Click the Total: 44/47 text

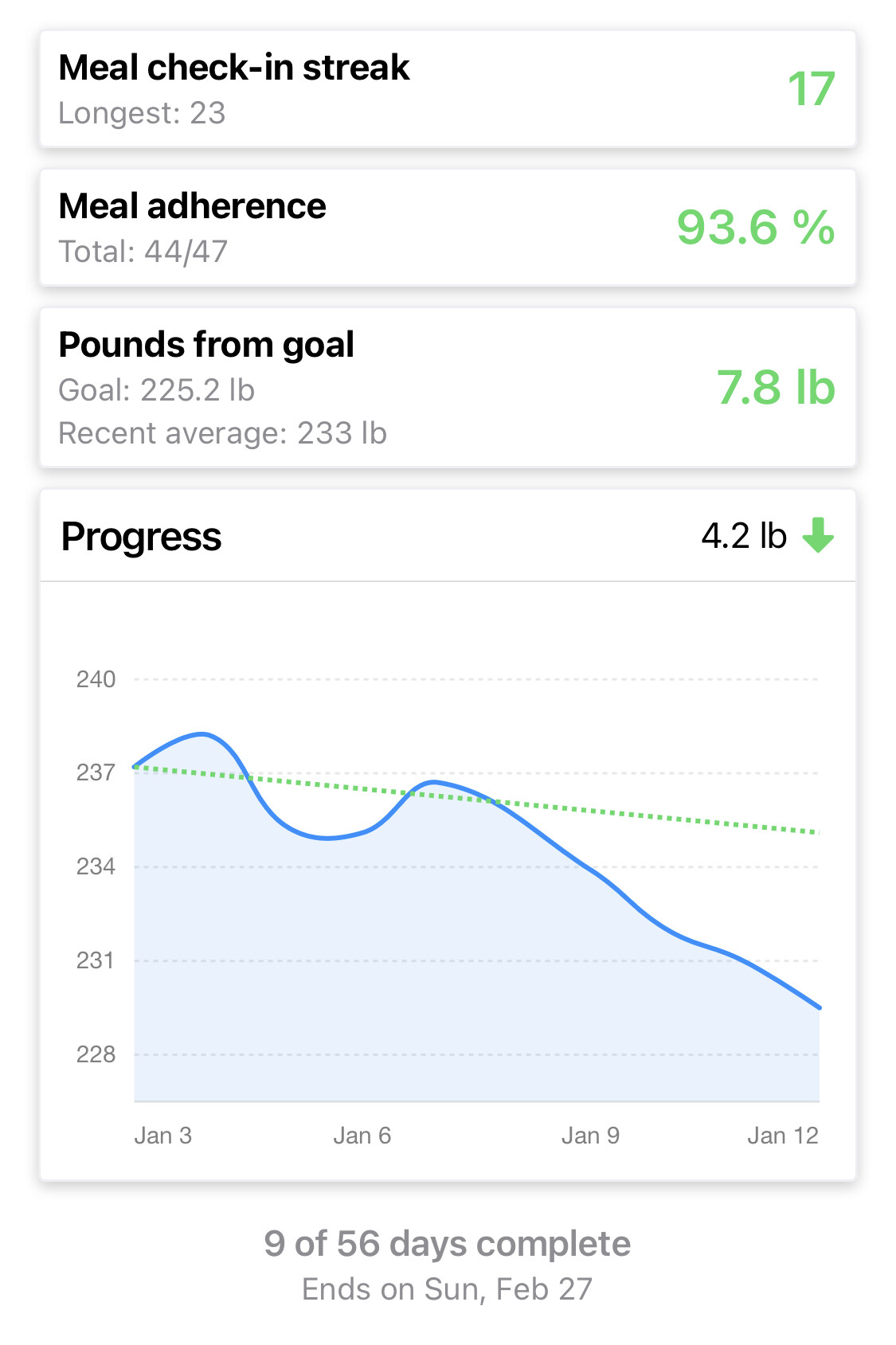(x=143, y=252)
